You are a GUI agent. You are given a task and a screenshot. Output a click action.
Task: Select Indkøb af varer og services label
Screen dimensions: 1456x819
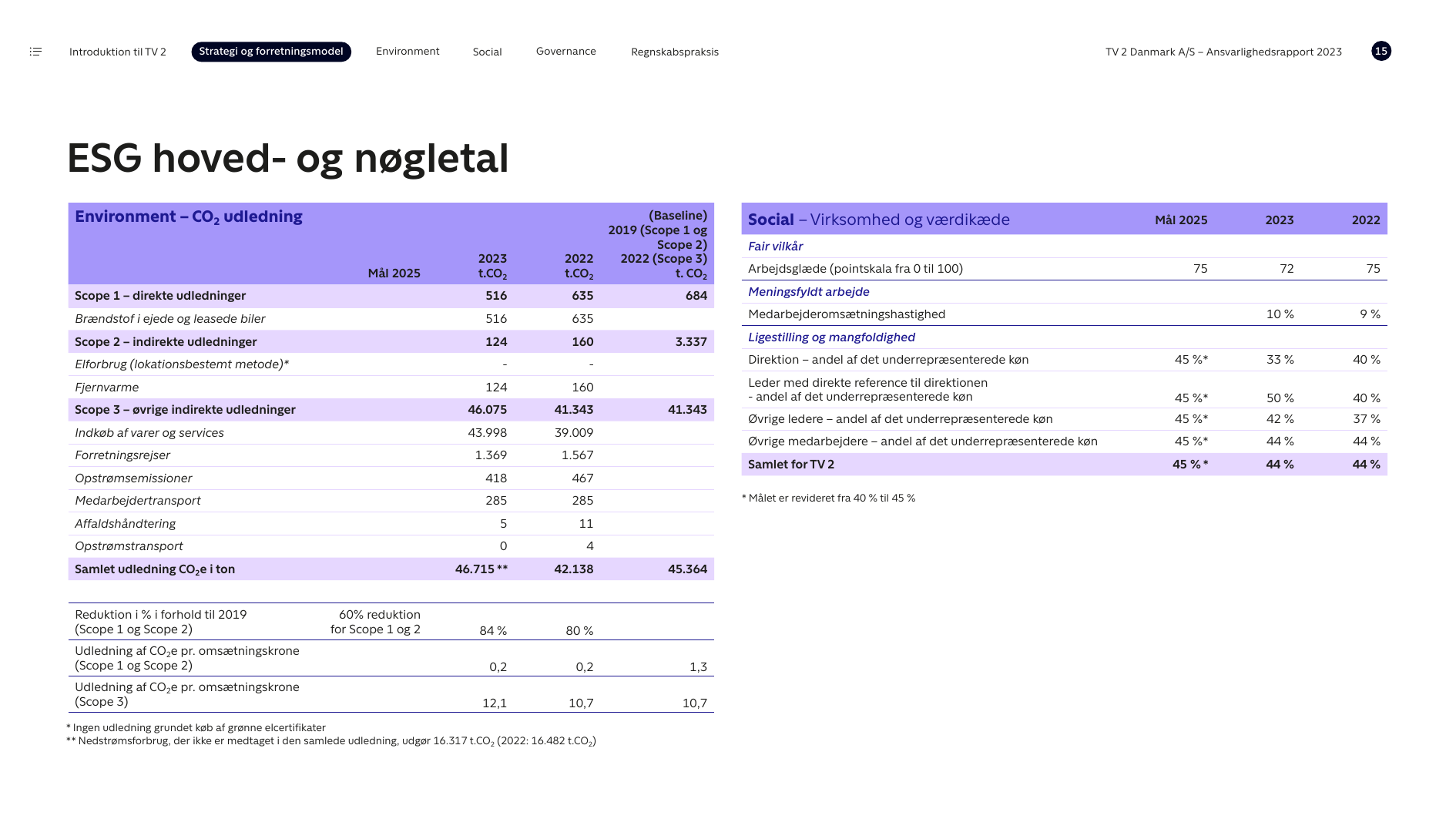(149, 433)
